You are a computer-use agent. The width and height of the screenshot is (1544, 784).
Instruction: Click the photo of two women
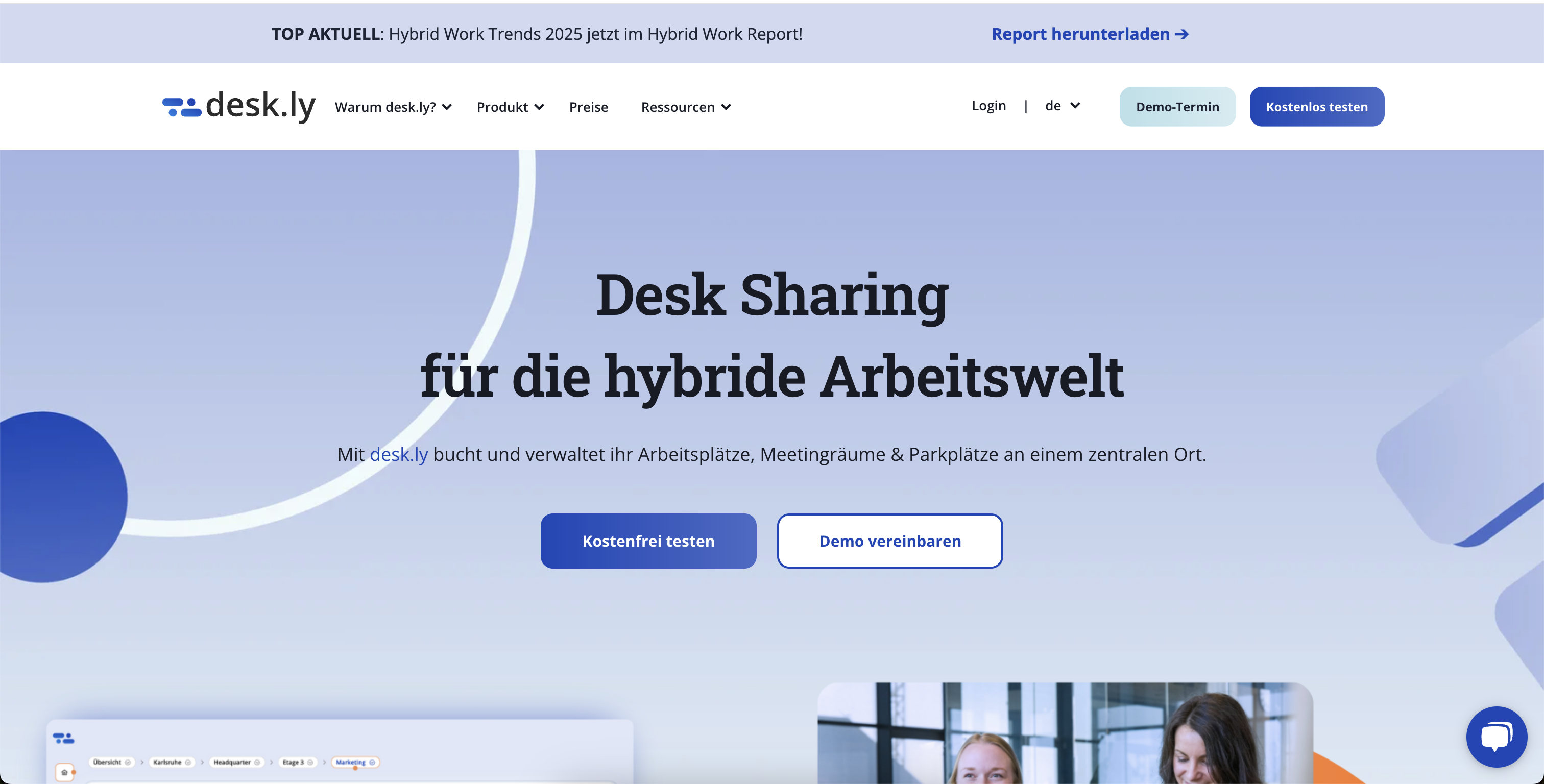(1065, 734)
